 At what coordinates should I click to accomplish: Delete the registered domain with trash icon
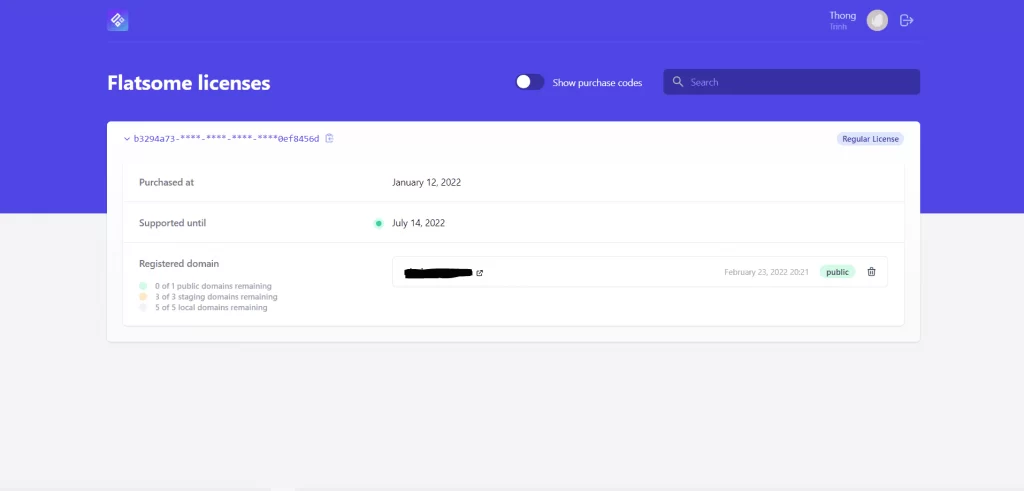click(x=871, y=272)
